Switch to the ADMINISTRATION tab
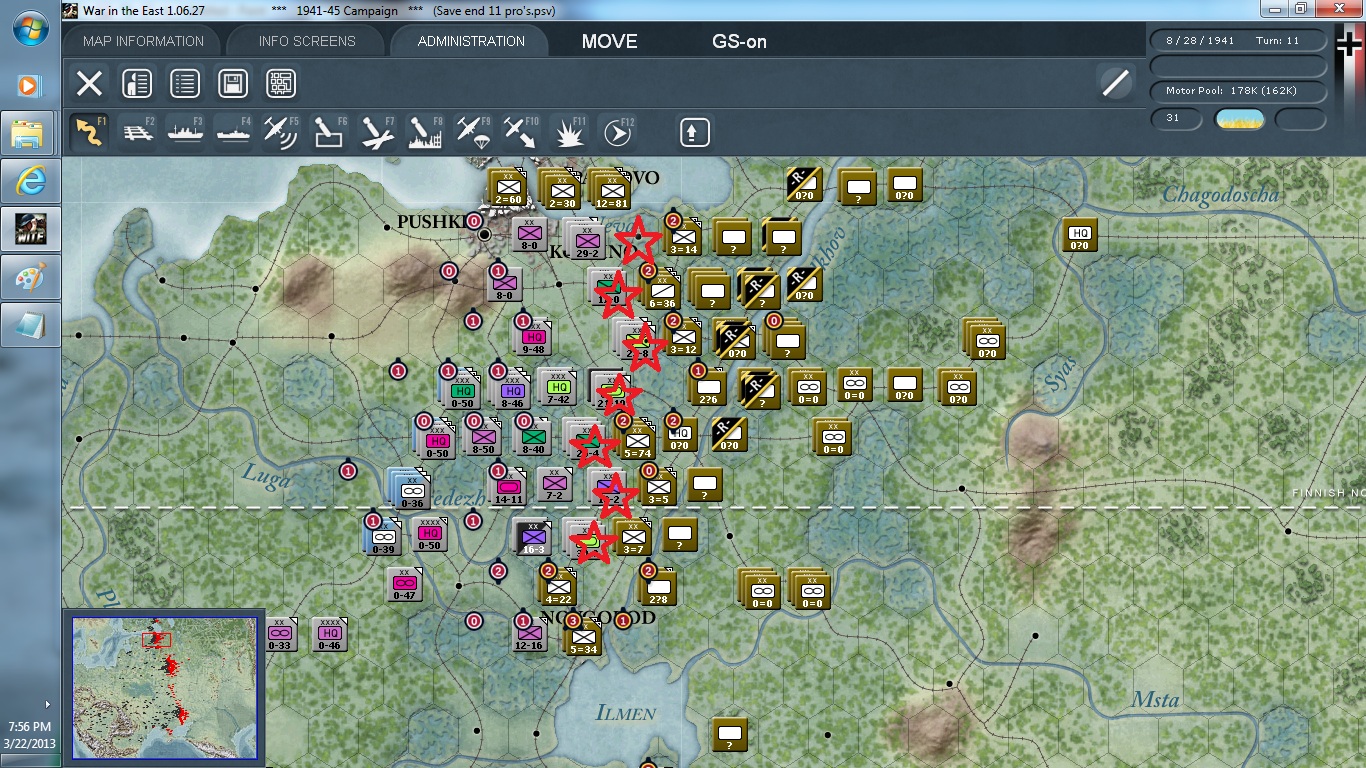 471,41
